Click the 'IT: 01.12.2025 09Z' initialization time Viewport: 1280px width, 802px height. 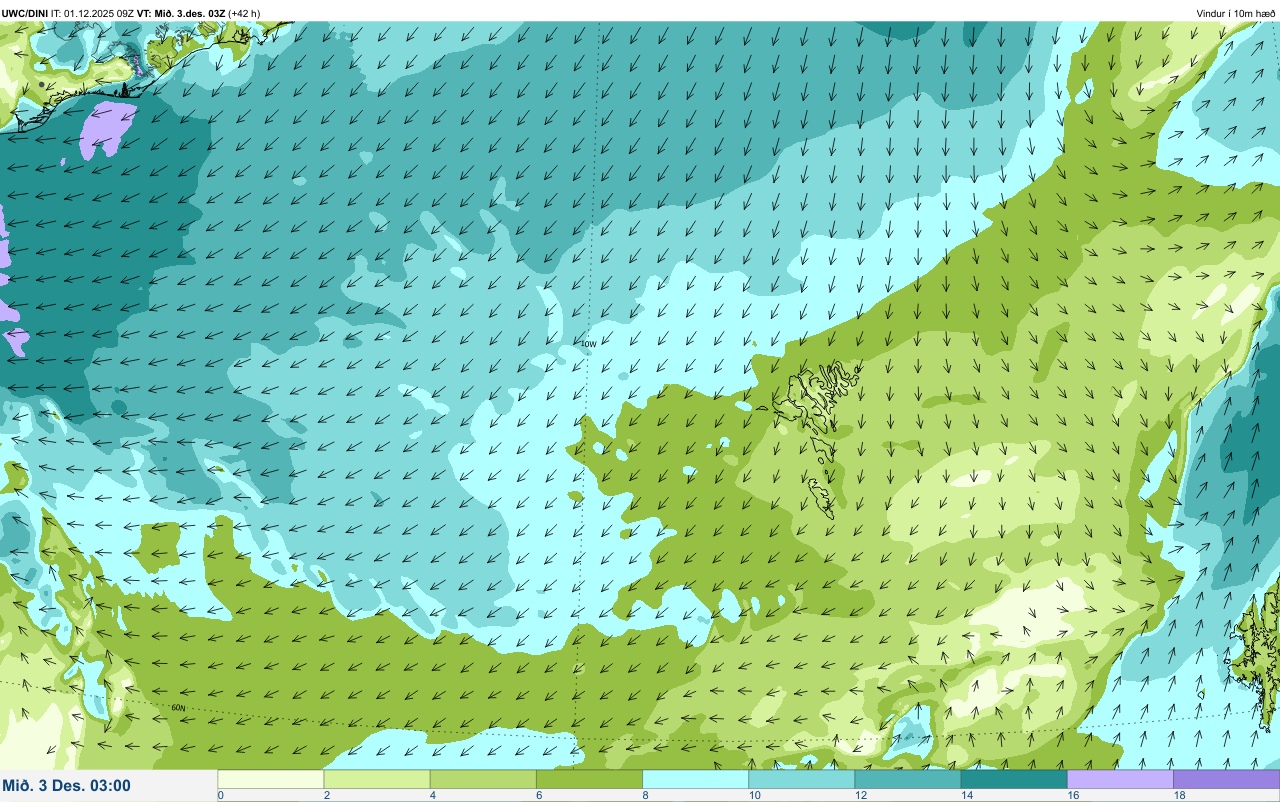coord(93,13)
